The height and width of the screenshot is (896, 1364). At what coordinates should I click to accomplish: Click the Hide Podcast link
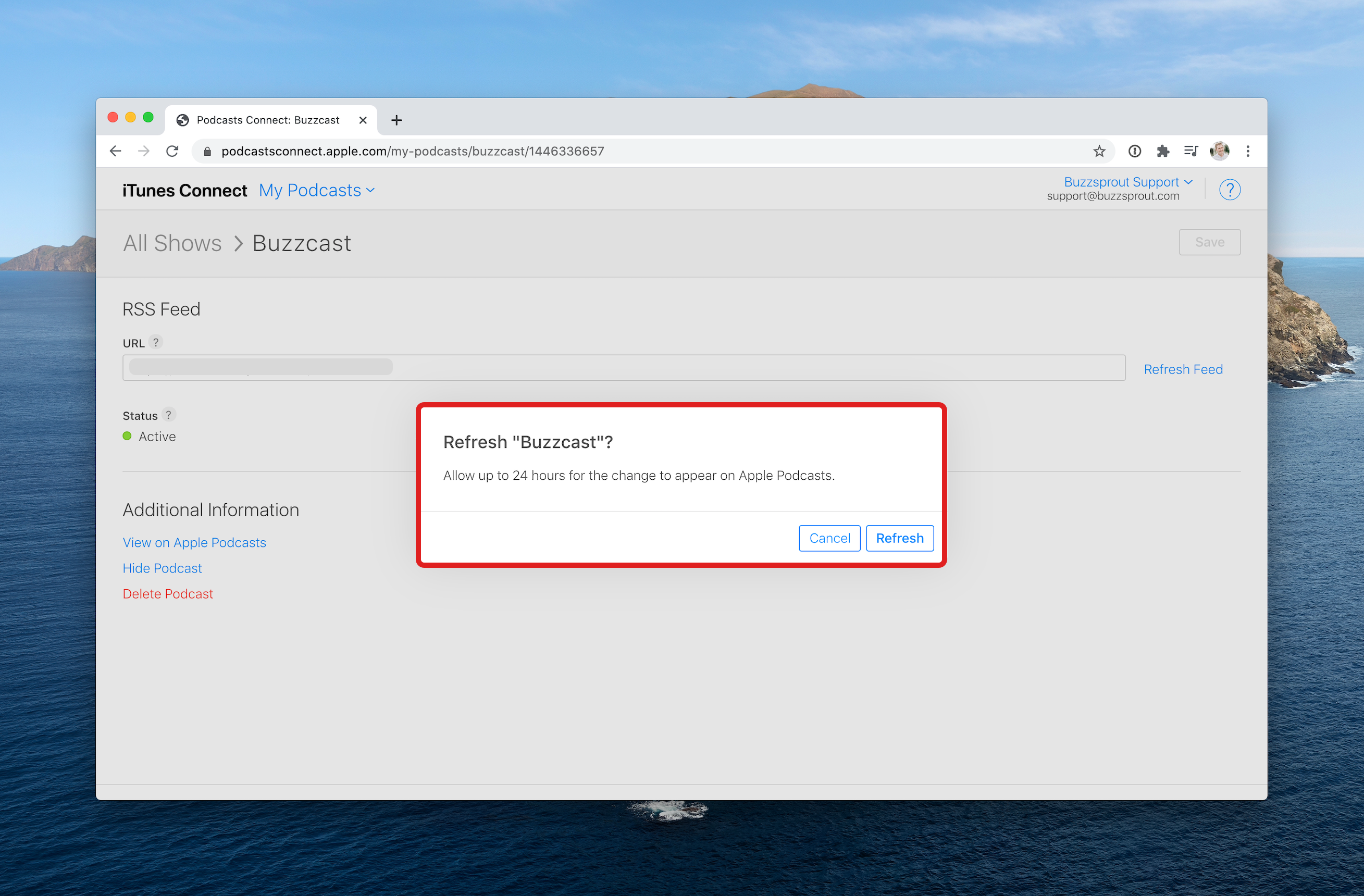162,568
